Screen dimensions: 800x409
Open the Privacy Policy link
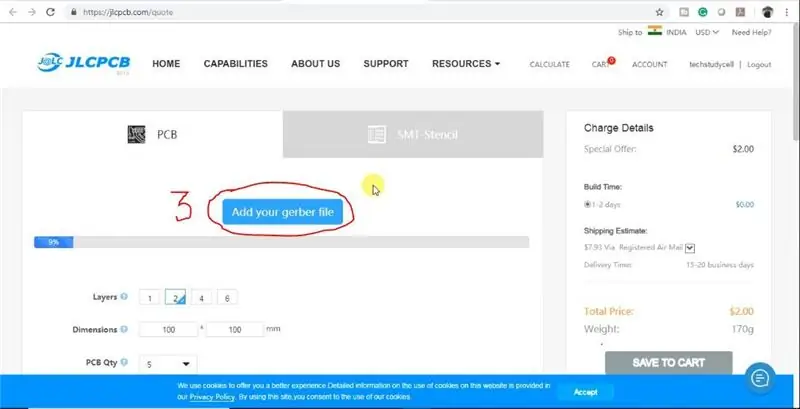click(212, 396)
